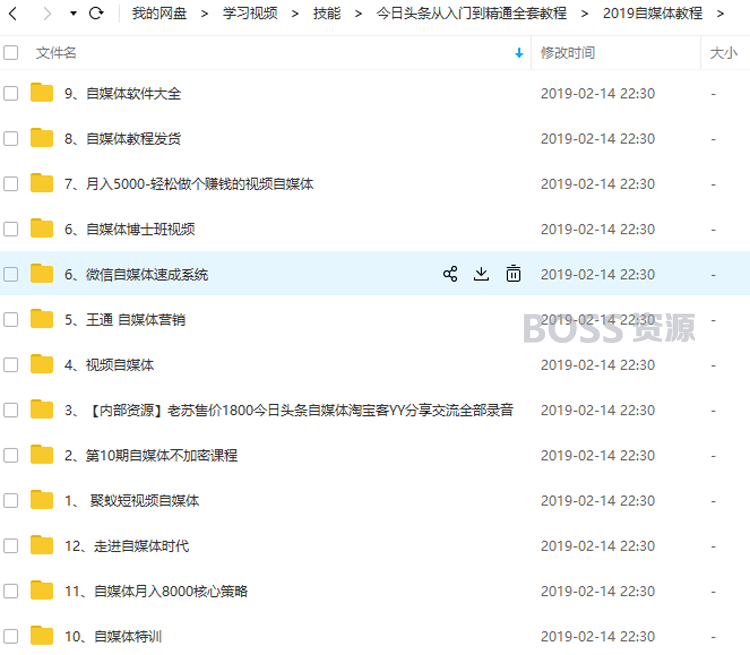
Task: Refresh the folder listing
Action: 97,13
